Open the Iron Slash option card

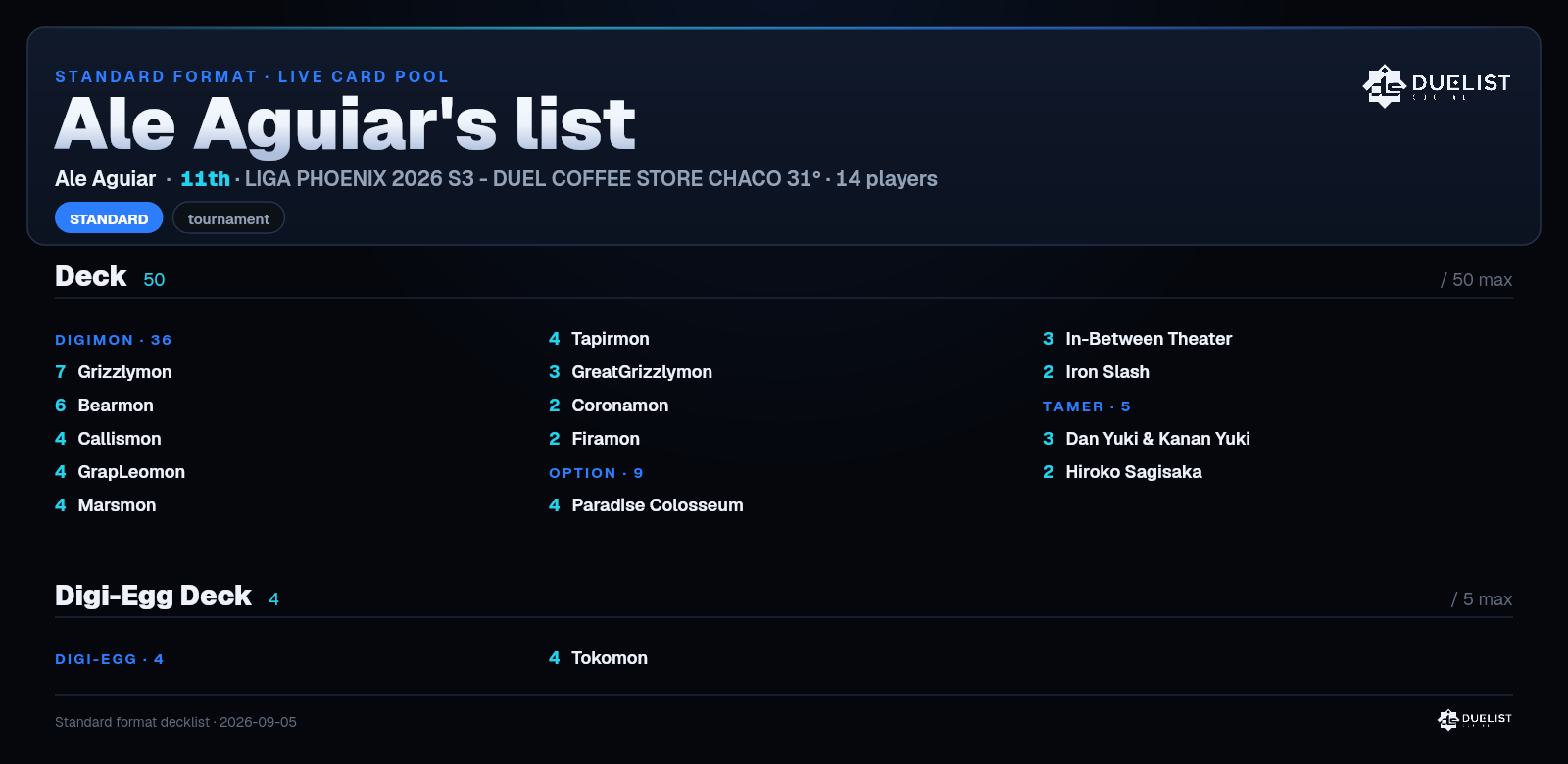tap(1096, 372)
